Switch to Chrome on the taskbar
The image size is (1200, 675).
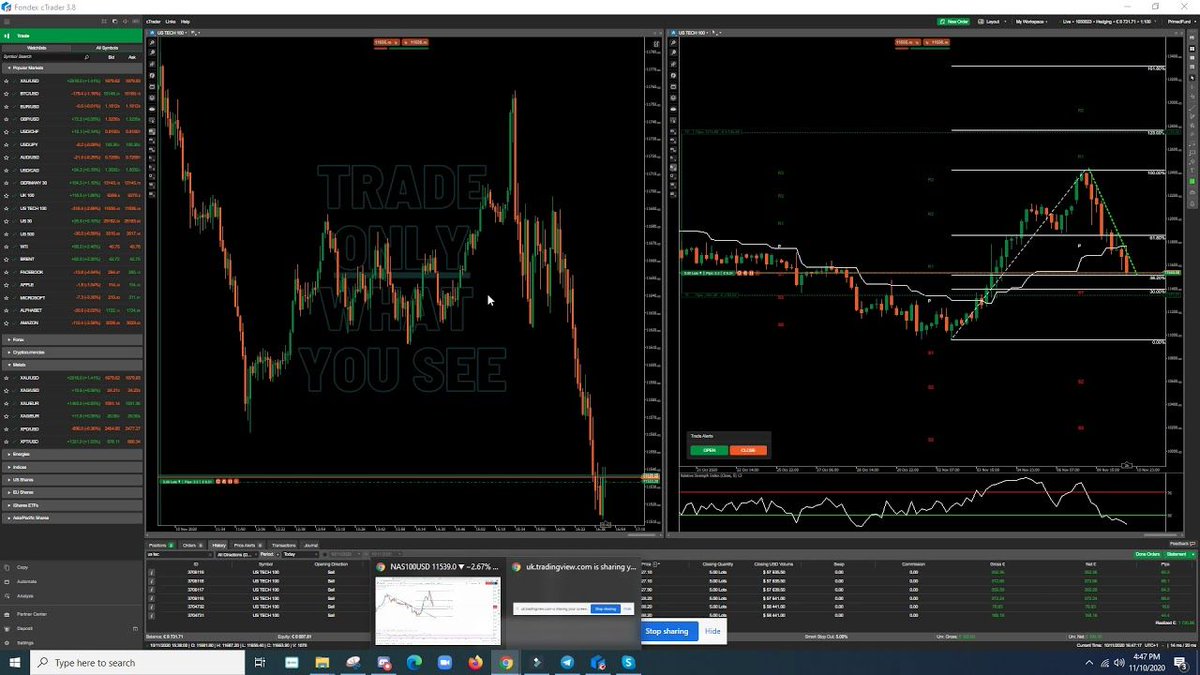click(507, 662)
